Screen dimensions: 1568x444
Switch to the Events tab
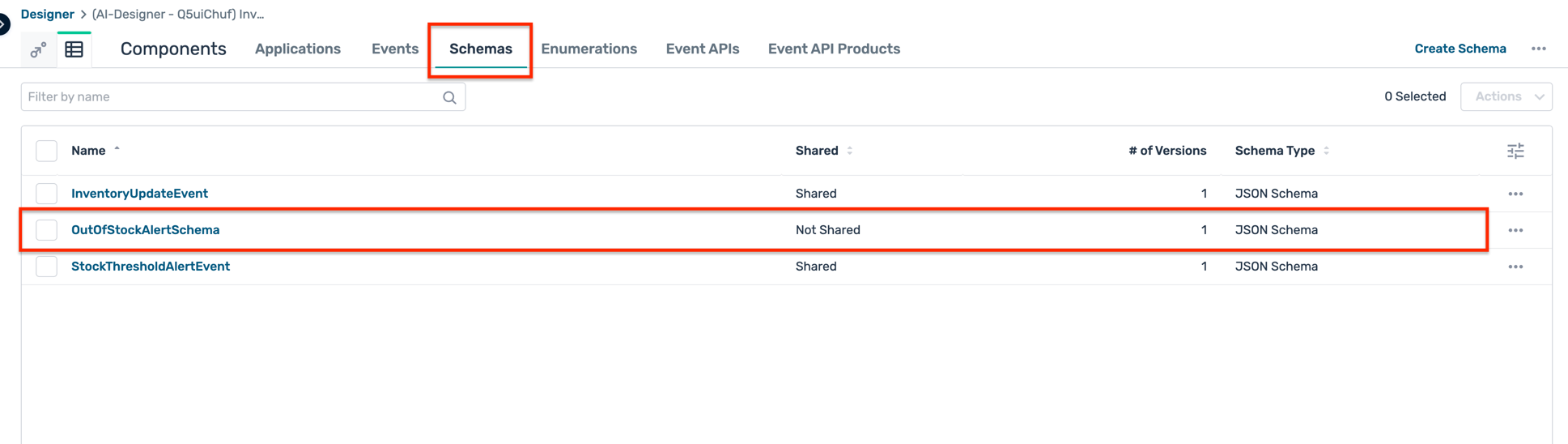(395, 49)
